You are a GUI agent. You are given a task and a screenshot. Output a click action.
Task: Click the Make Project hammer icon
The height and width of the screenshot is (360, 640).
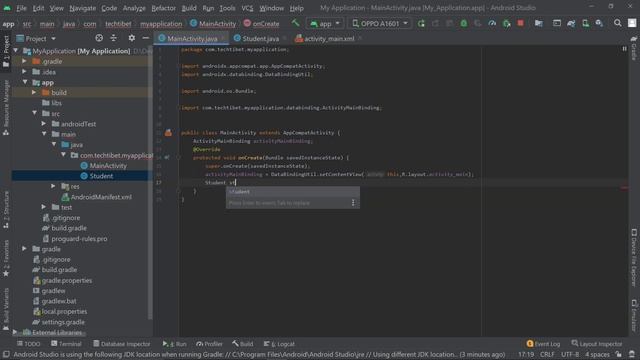[x=295, y=23]
